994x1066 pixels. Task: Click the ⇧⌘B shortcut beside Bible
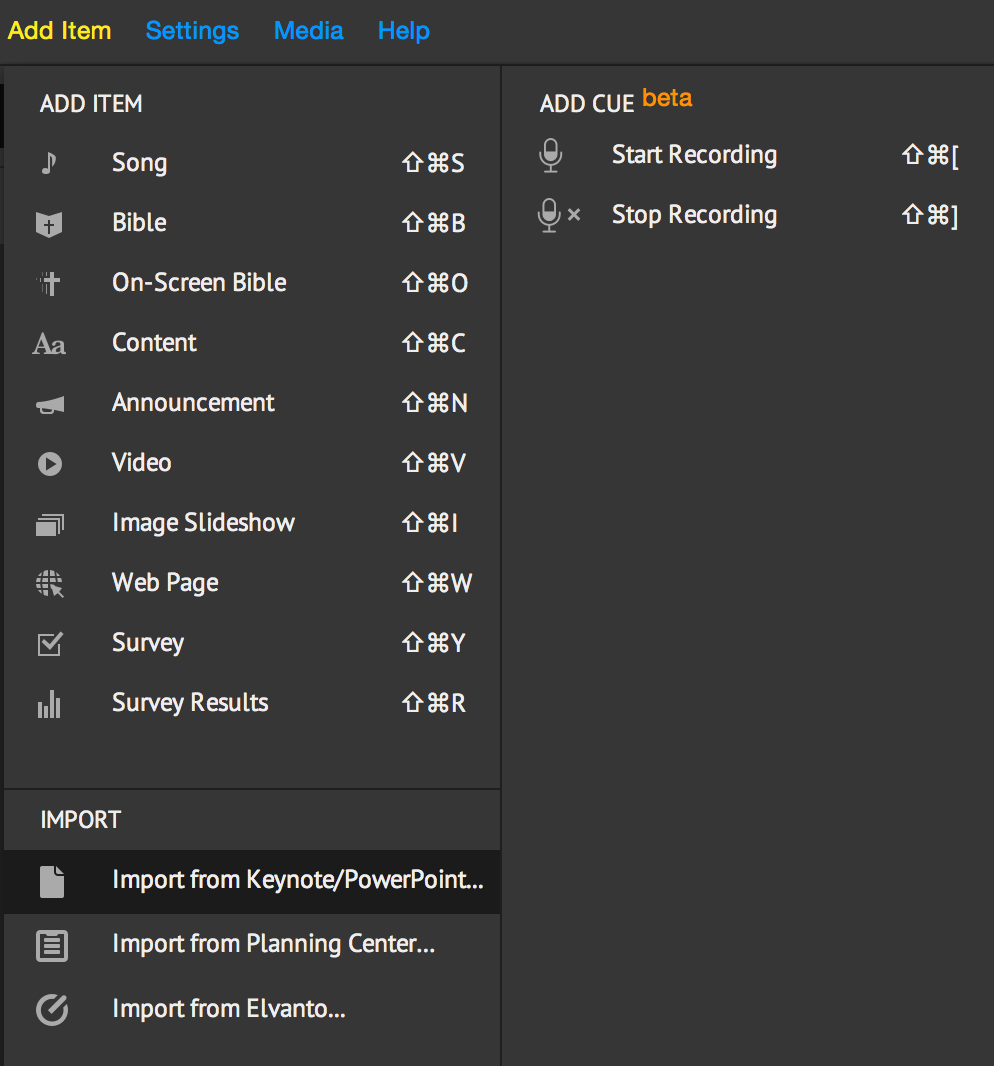[434, 224]
